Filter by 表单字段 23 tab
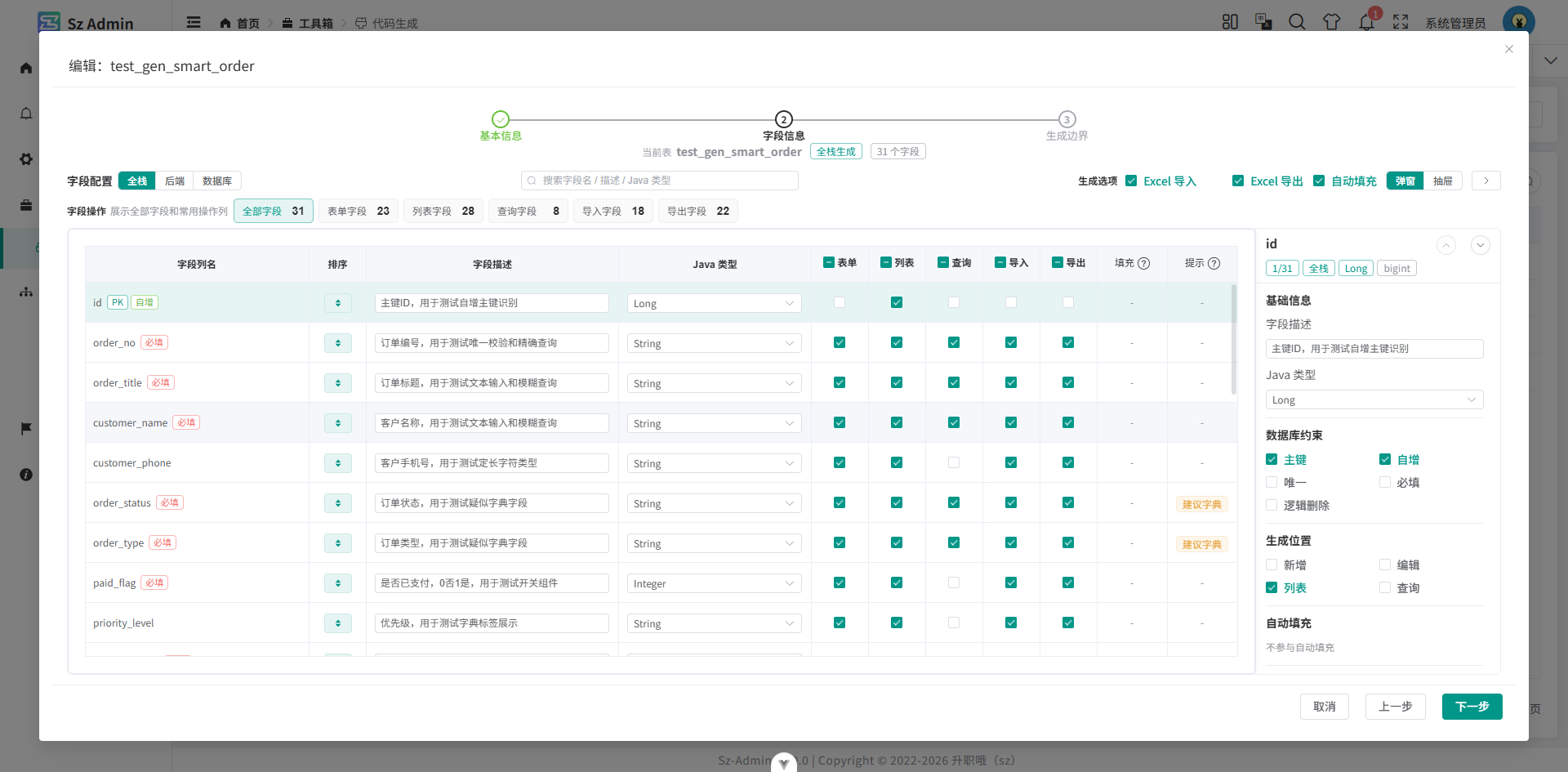 (359, 211)
